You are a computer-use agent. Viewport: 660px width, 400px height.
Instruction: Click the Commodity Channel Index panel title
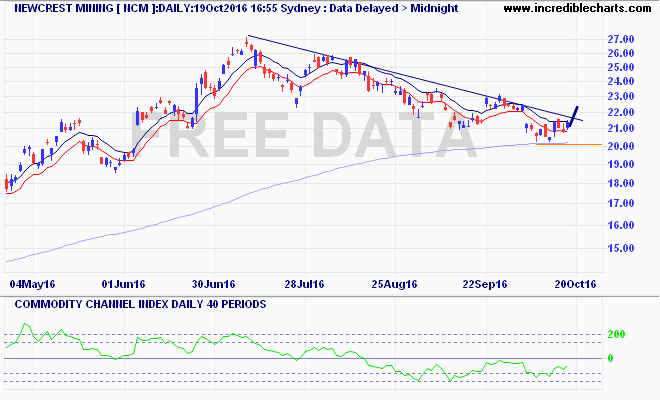point(136,303)
